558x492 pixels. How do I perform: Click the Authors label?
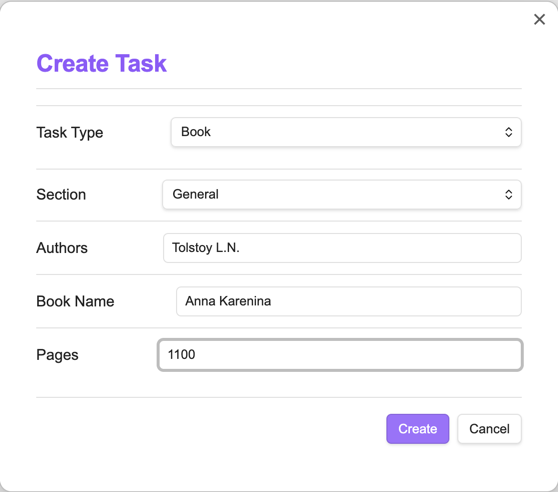(x=62, y=248)
